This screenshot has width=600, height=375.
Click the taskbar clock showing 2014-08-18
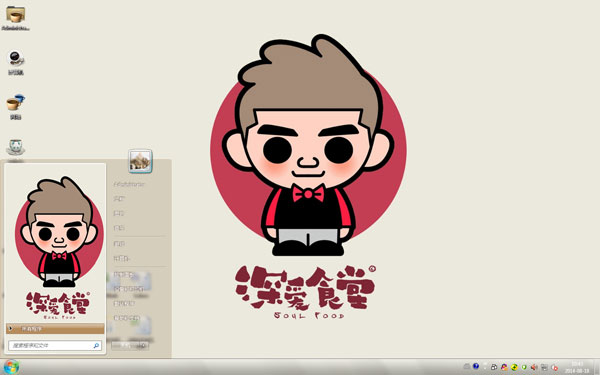click(577, 367)
